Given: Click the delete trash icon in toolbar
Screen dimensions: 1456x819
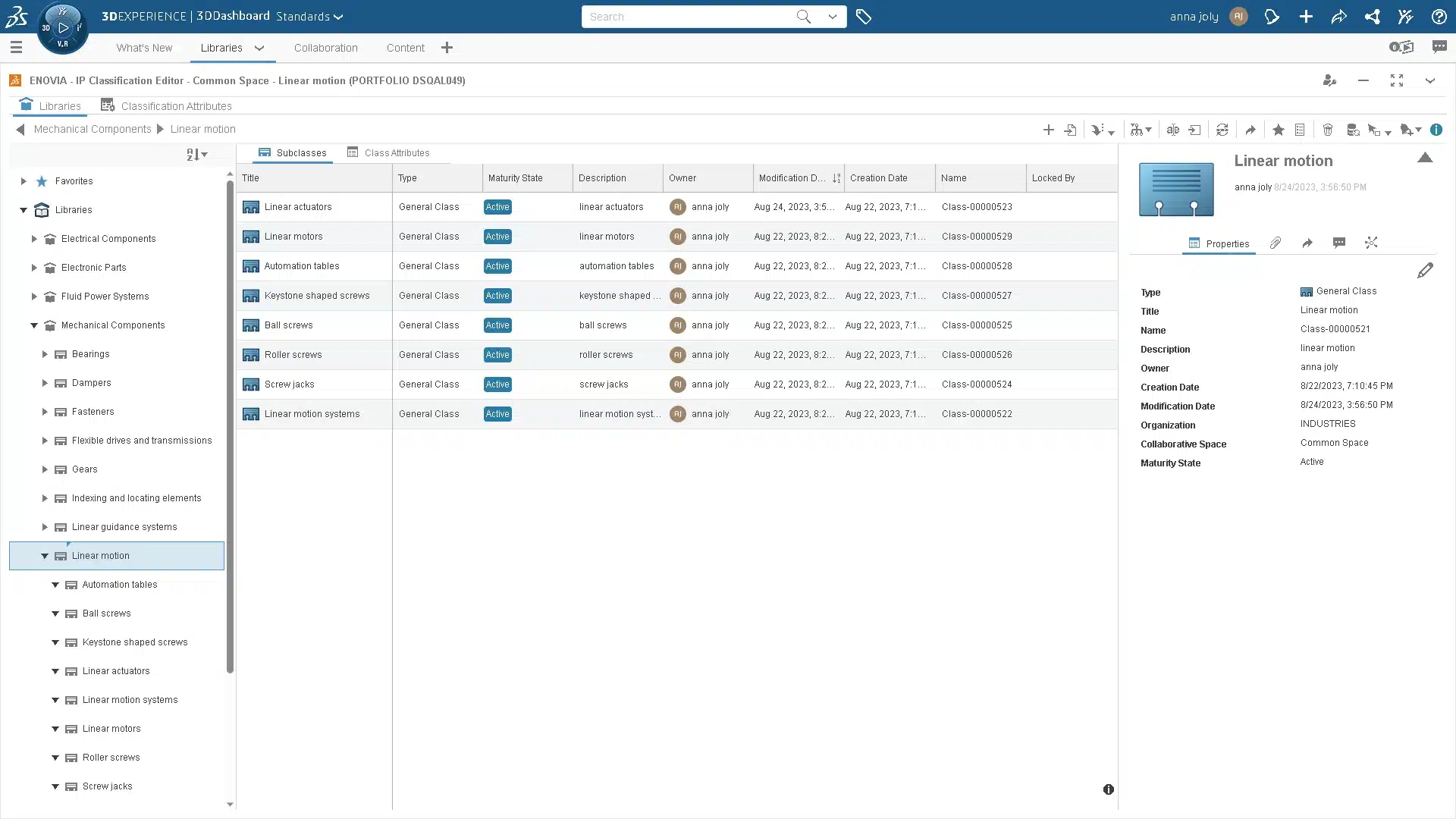Looking at the screenshot, I should click(1328, 130).
